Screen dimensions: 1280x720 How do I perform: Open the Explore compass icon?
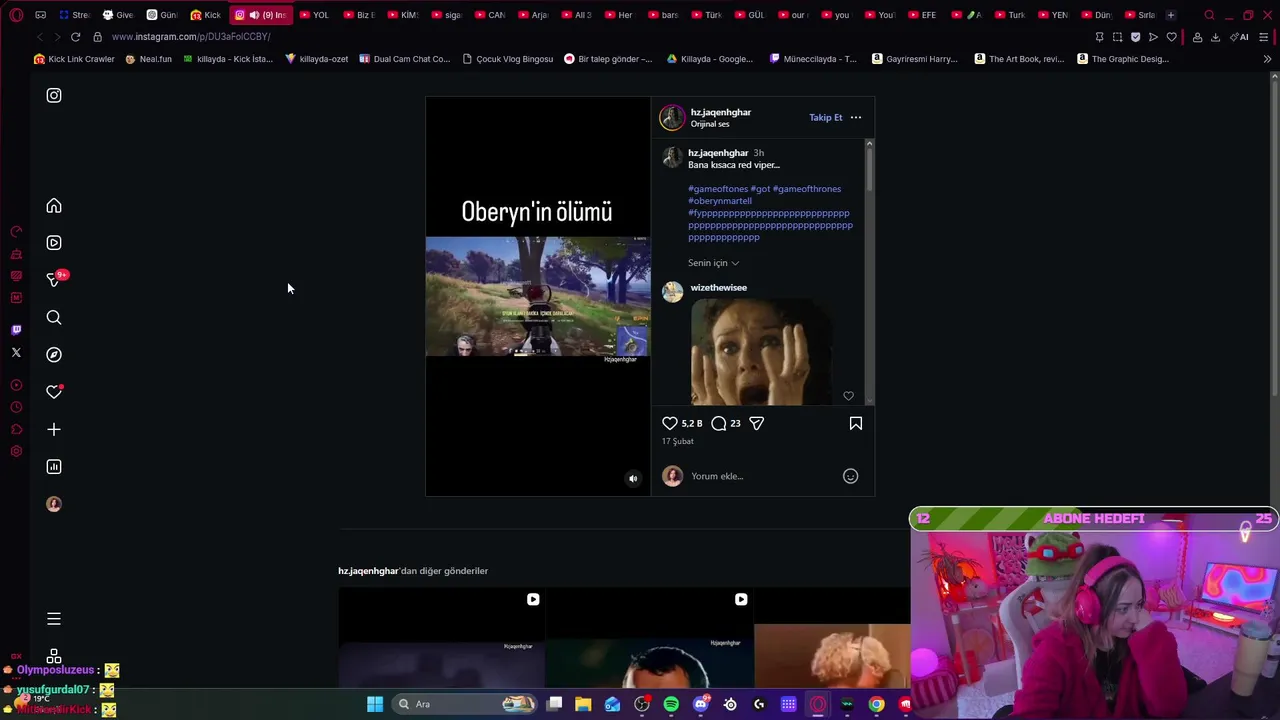click(54, 355)
